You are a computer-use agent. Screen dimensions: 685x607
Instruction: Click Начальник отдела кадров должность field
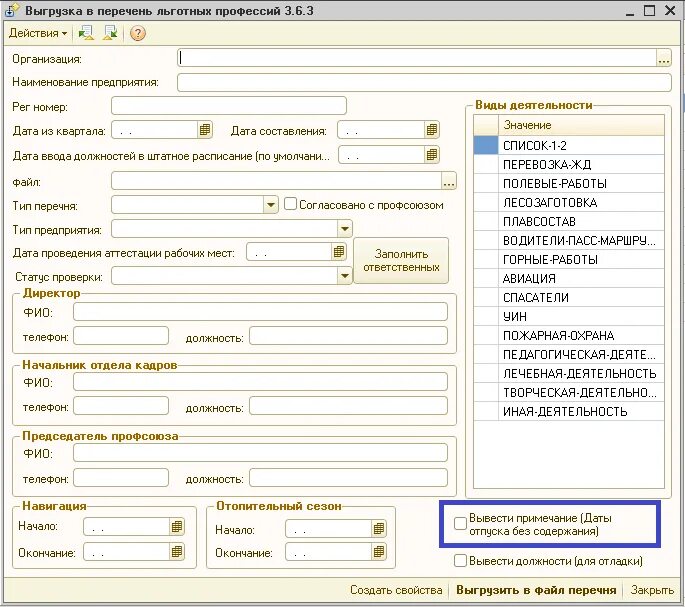pos(349,406)
